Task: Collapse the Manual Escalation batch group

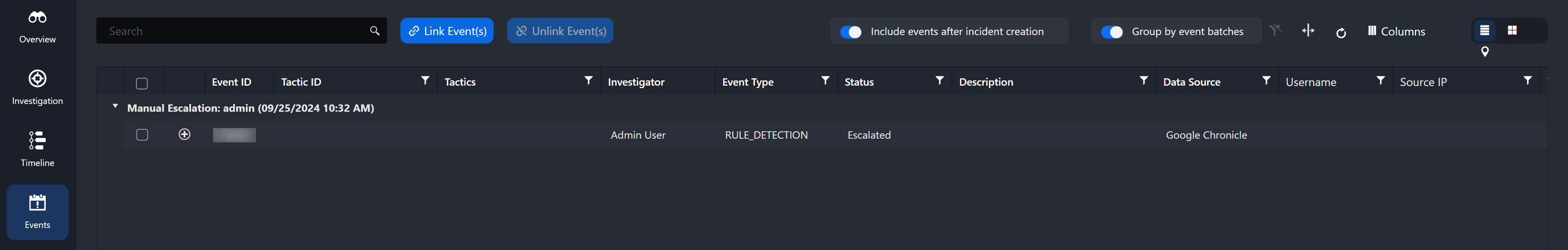Action: coord(115,107)
